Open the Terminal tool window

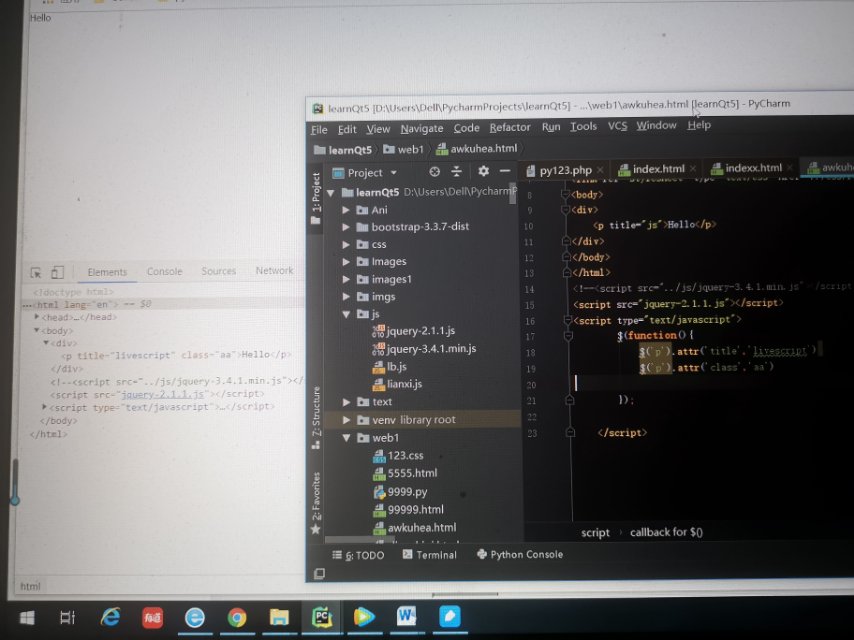tap(430, 554)
